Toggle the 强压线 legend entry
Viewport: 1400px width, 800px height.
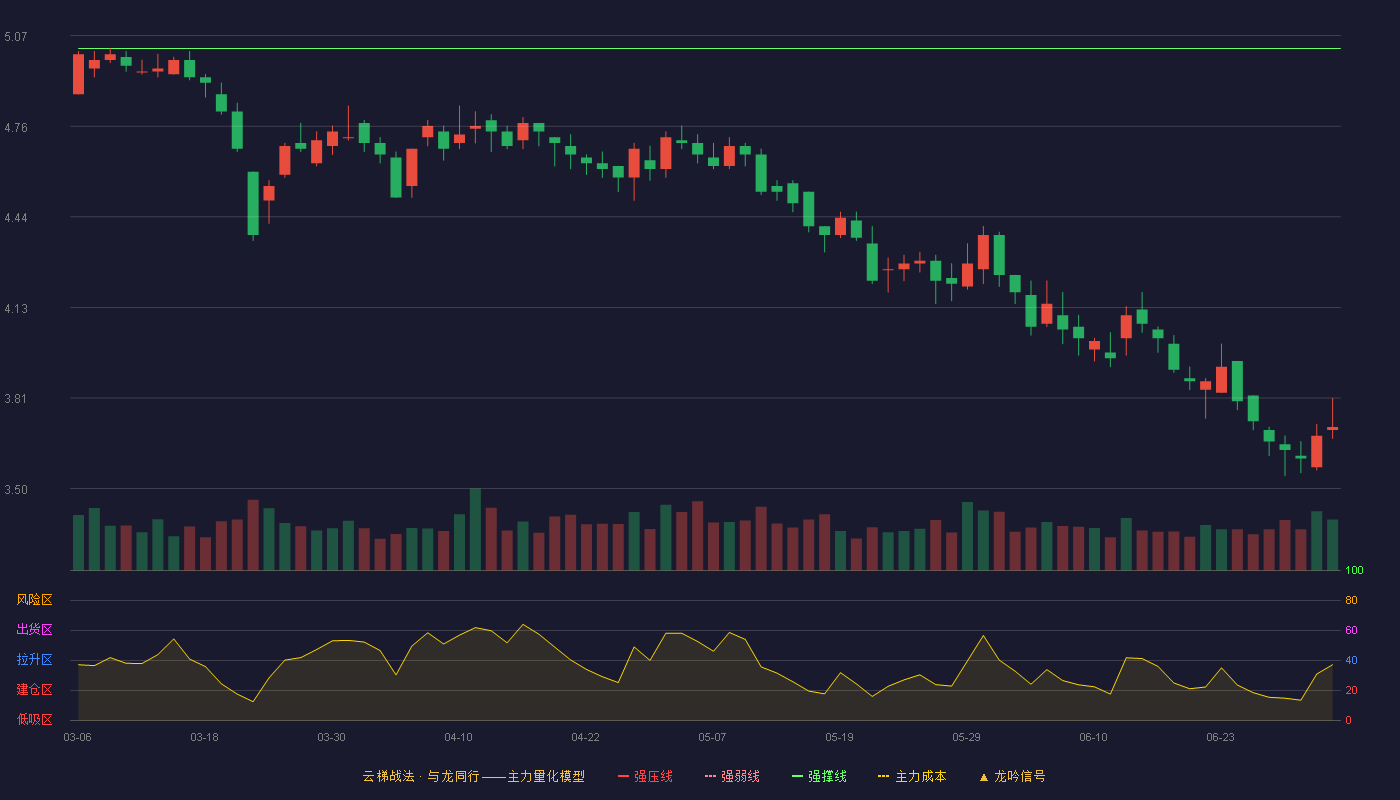645,776
